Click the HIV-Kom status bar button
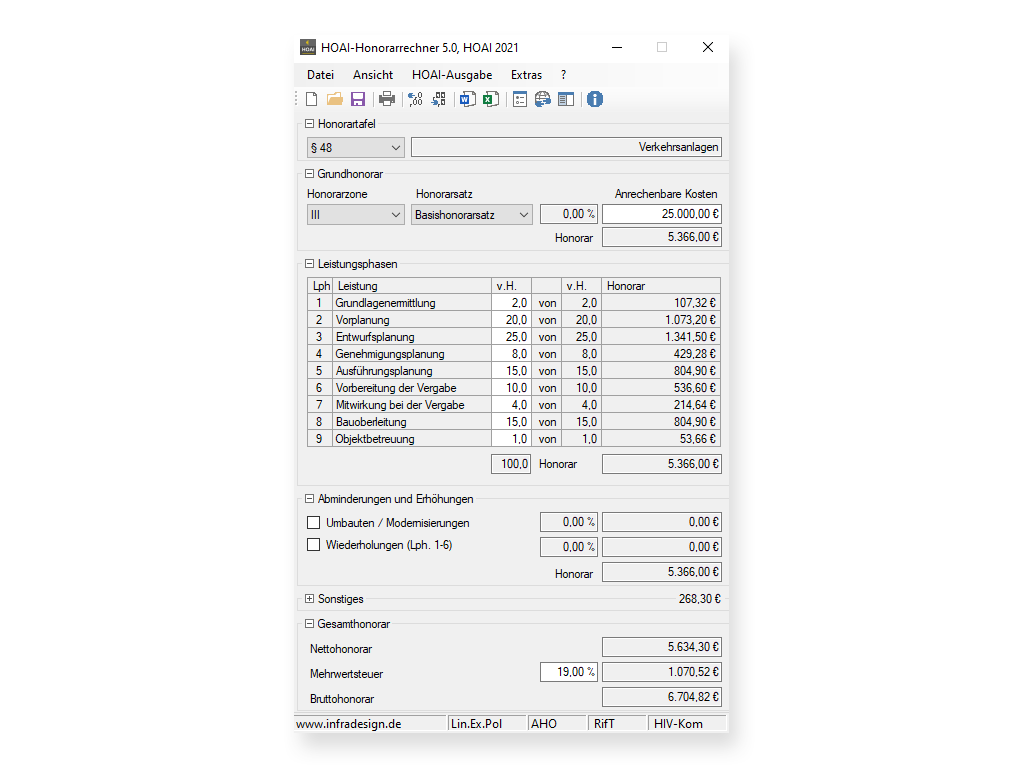This screenshot has width=1024, height=768. click(x=678, y=724)
